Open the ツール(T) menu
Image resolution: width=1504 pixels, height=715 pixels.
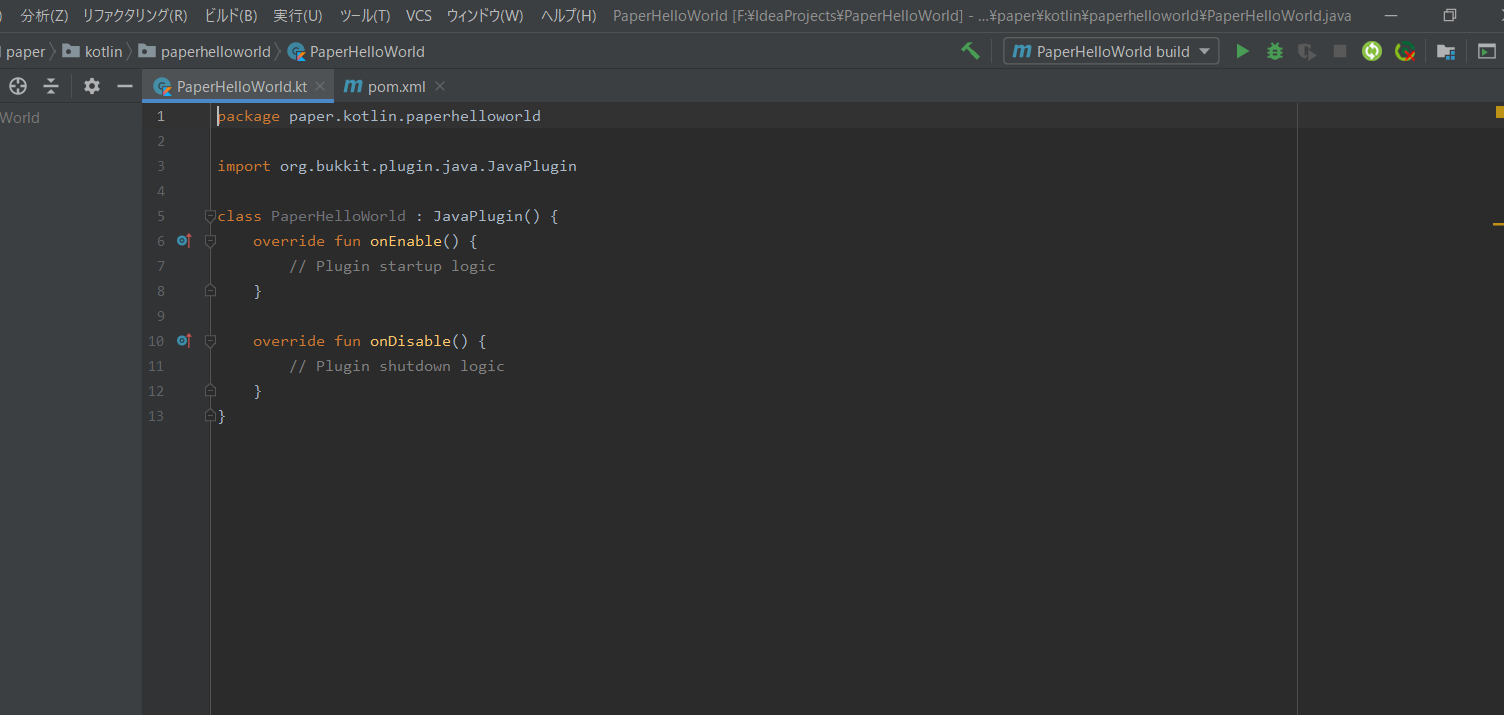coord(365,16)
